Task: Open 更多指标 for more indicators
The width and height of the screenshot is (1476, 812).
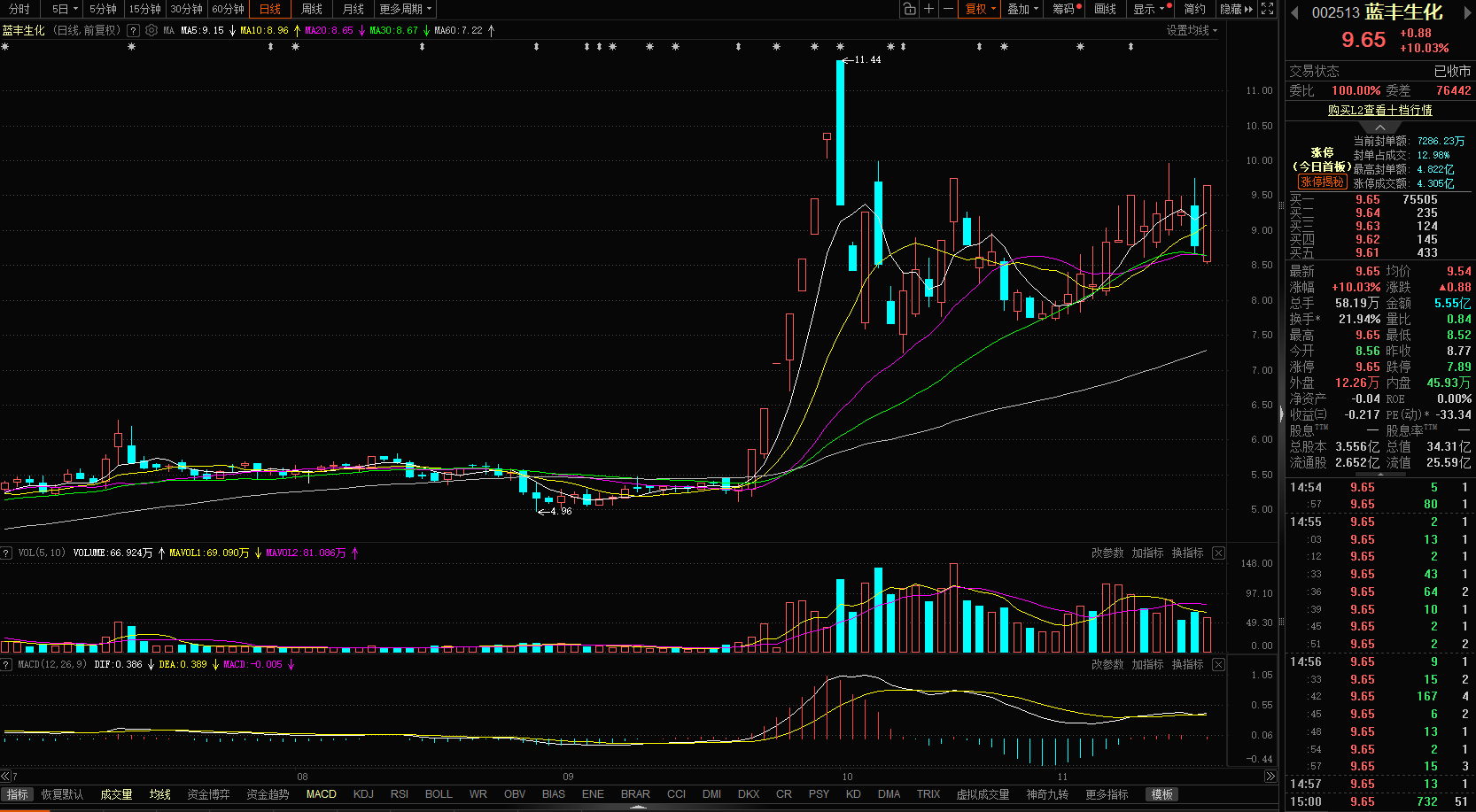Action: 1107,794
